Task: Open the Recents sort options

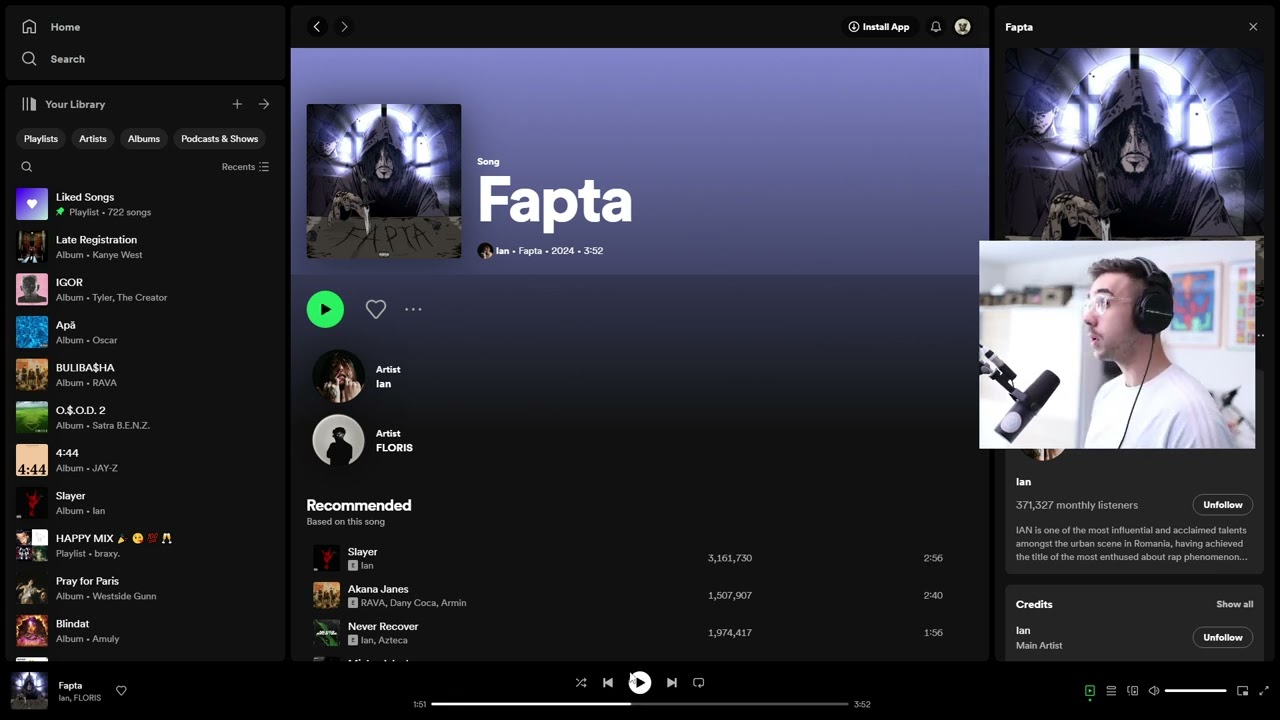Action: 245,167
